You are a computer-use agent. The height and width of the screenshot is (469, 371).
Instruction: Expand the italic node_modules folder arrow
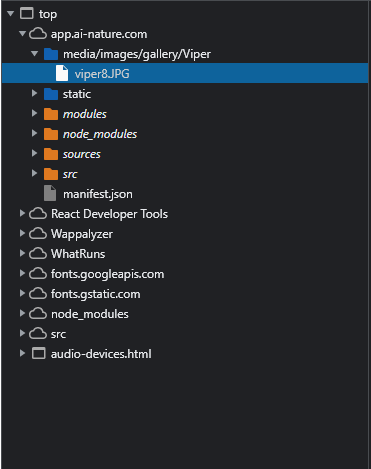(34, 133)
